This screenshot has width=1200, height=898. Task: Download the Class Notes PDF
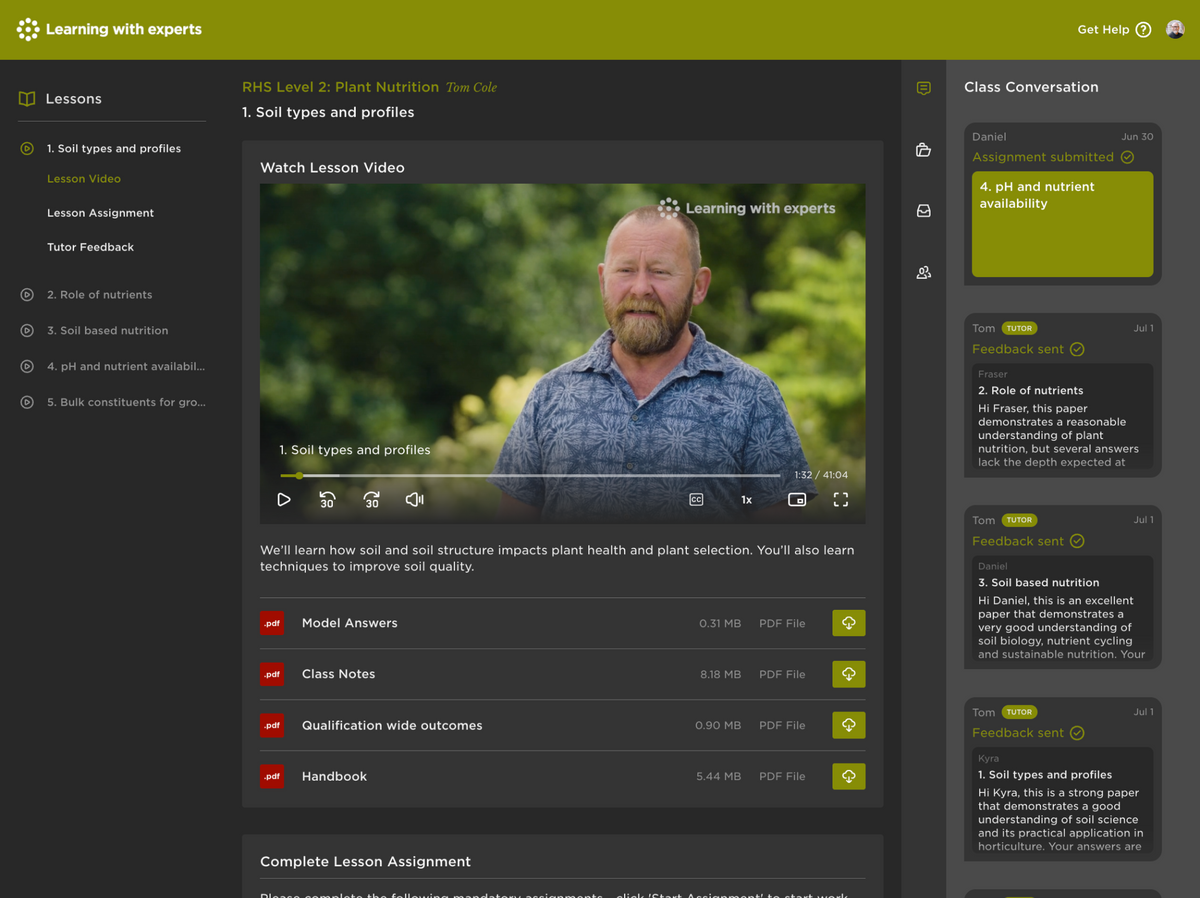point(849,674)
